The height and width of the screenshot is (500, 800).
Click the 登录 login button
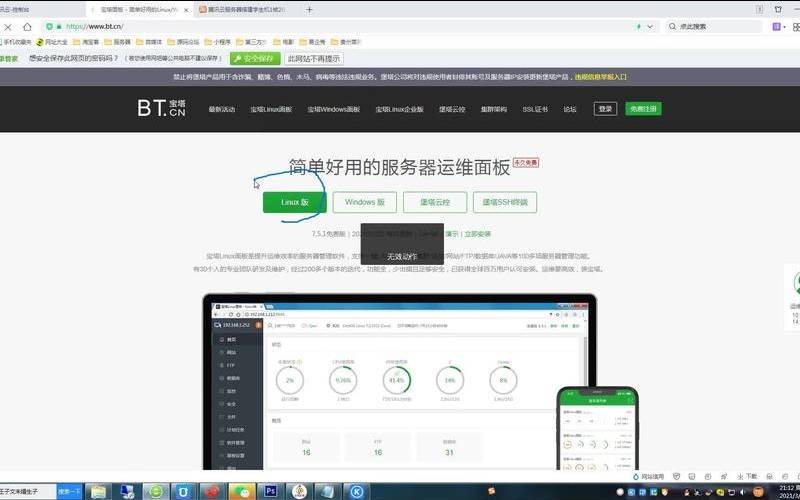(x=605, y=109)
